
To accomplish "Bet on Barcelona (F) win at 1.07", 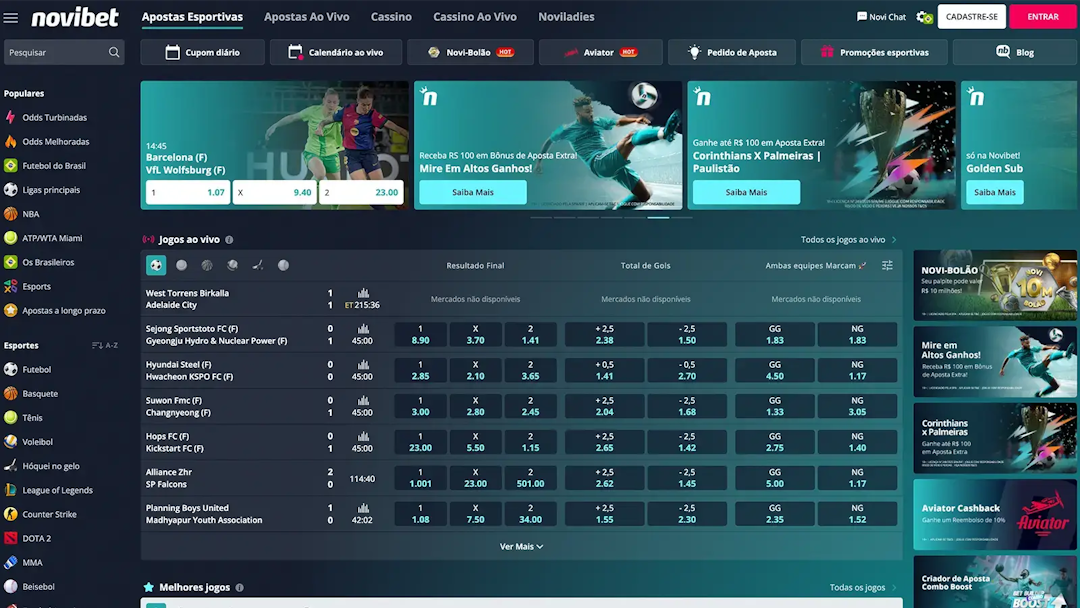I will tap(188, 193).
